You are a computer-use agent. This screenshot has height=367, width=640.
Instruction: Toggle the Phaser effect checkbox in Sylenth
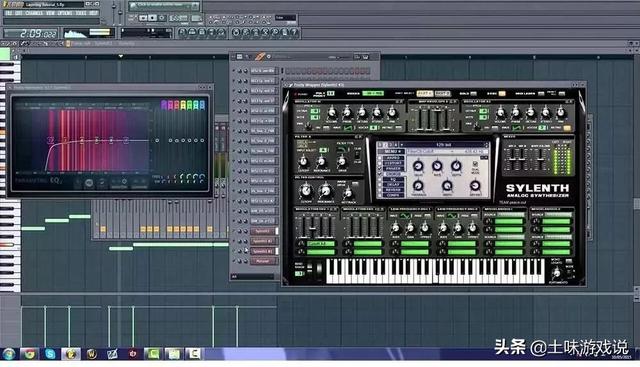coord(380,168)
